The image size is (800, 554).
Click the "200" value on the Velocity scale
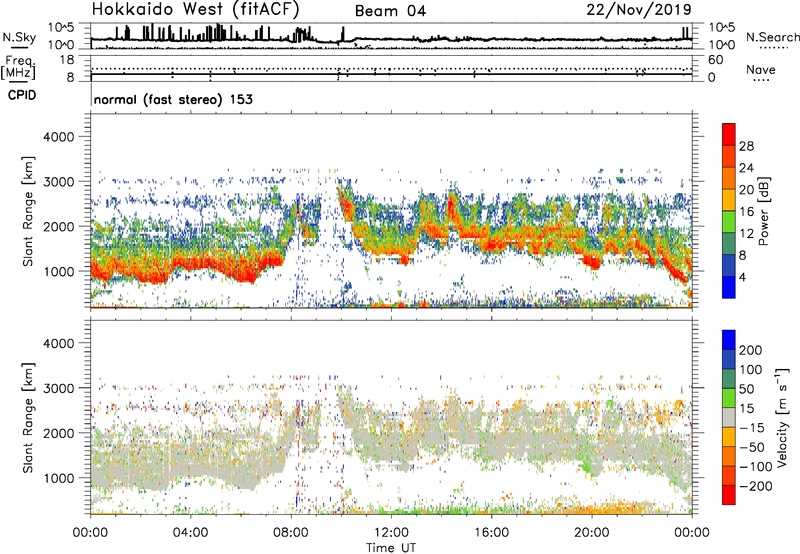coord(751,350)
